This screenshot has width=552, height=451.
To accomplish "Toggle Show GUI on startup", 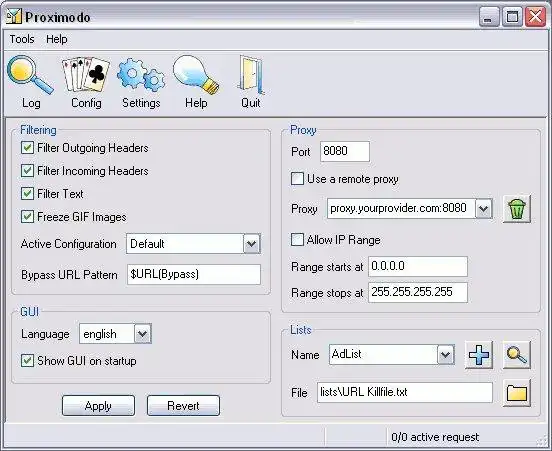I will [27, 361].
